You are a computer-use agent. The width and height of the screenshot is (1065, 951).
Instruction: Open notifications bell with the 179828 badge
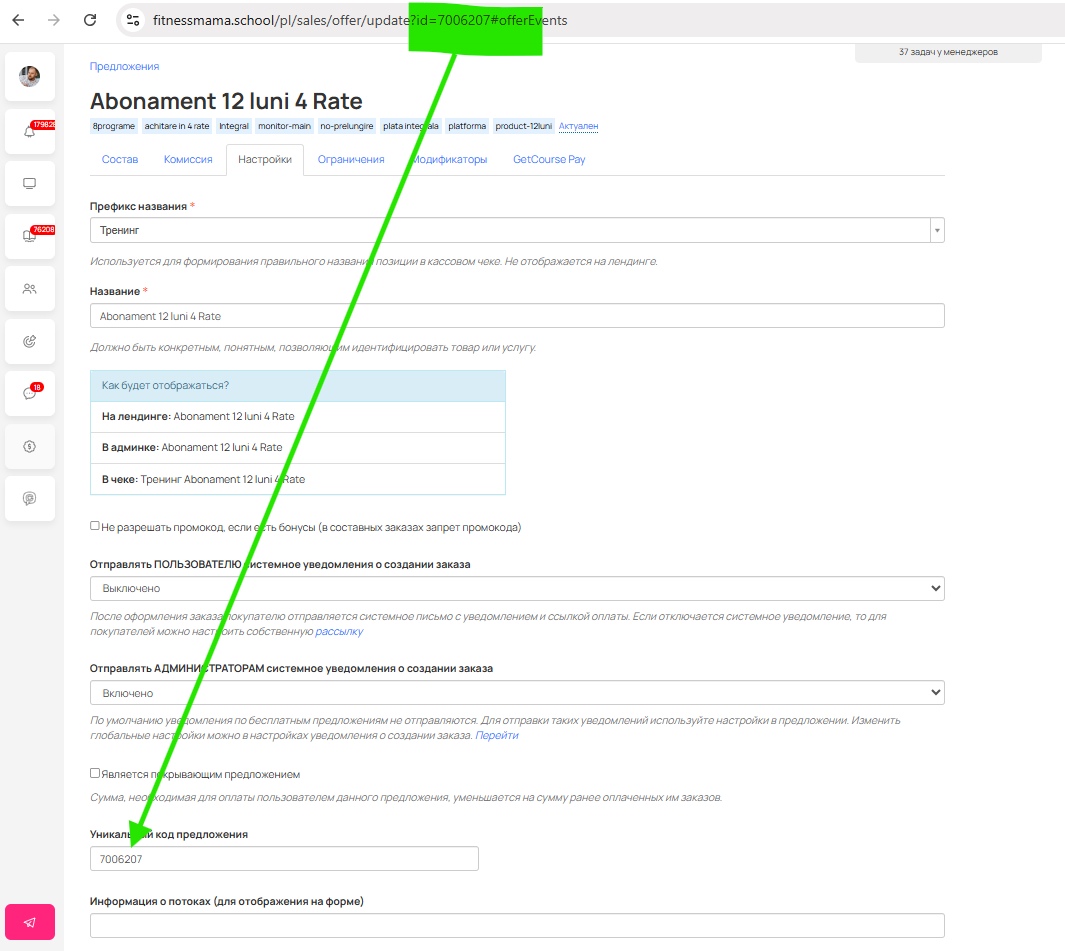coord(30,131)
